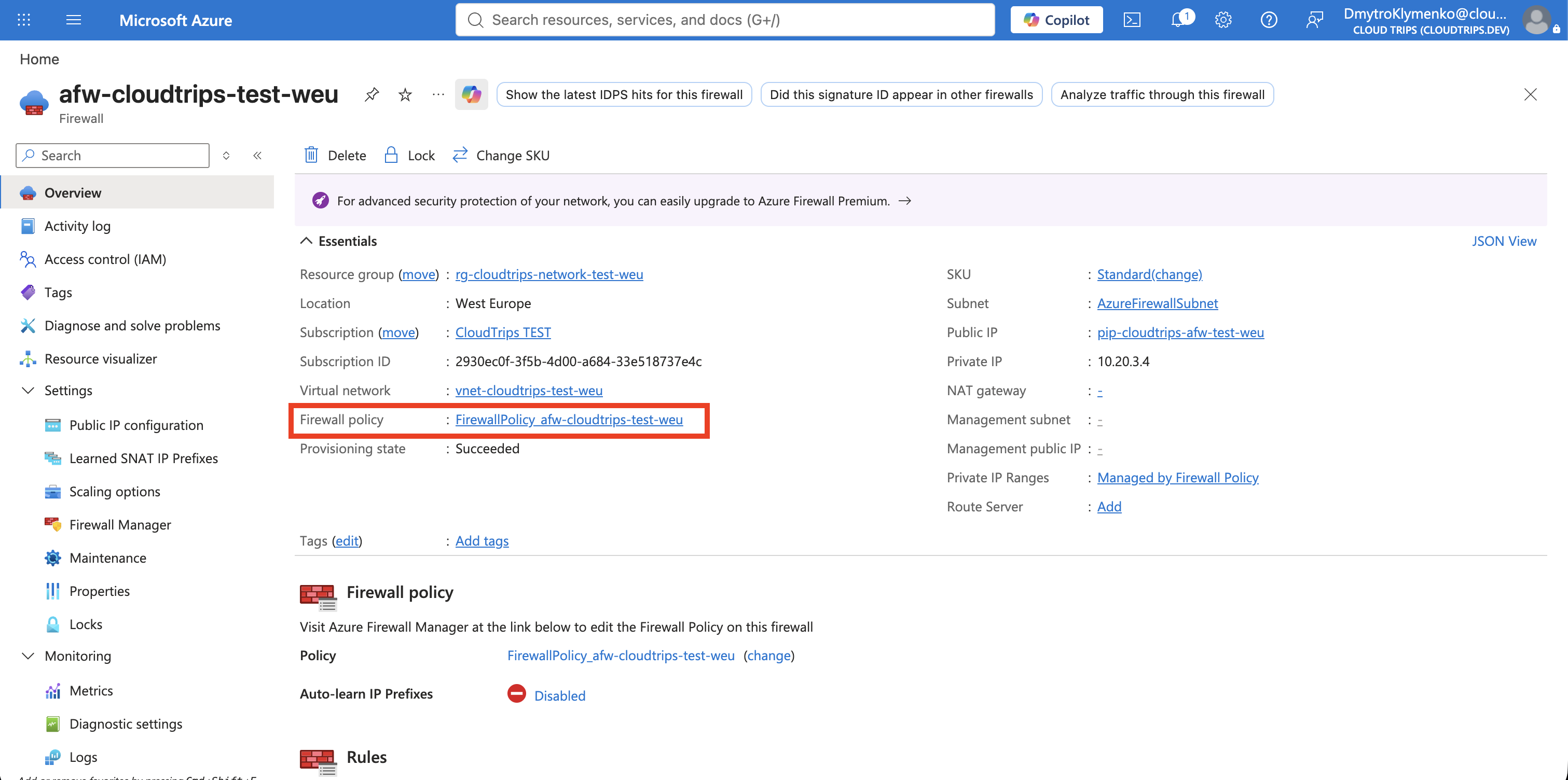
Task: Click Disabled Auto-learn IP Prefixes link
Action: (559, 695)
